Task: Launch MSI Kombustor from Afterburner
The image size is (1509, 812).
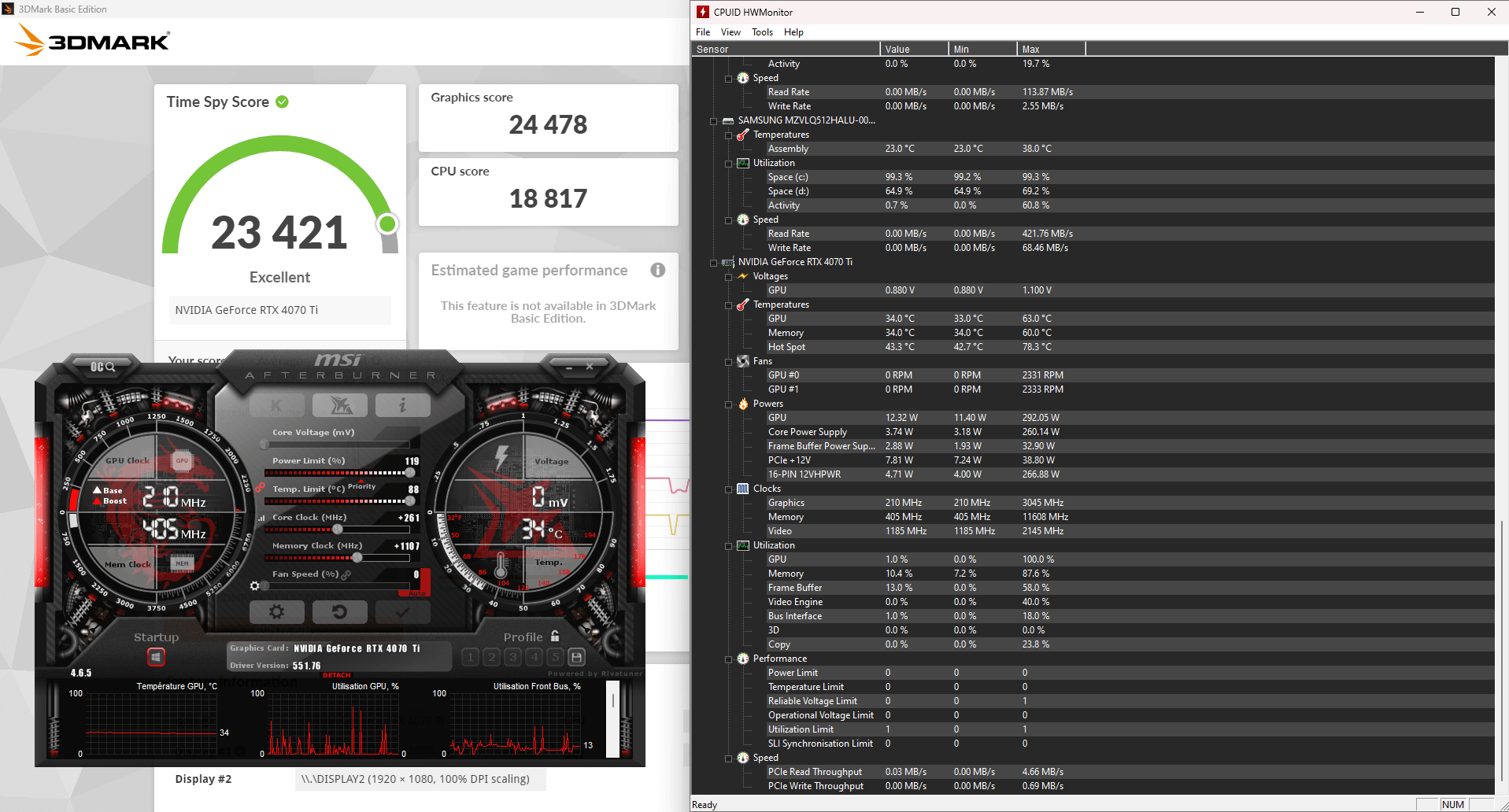Action: point(340,405)
